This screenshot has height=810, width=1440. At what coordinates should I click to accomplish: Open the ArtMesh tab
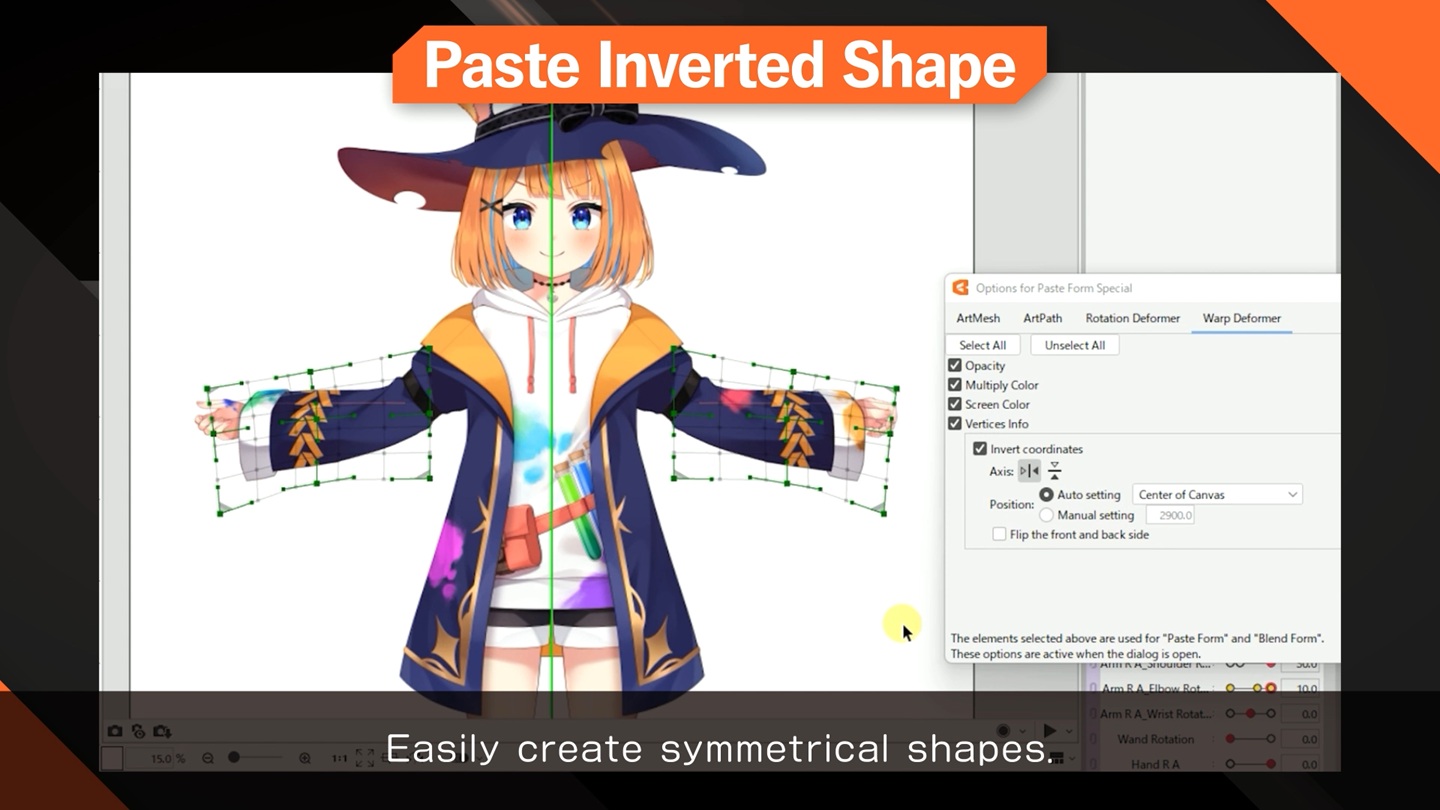[x=977, y=318]
